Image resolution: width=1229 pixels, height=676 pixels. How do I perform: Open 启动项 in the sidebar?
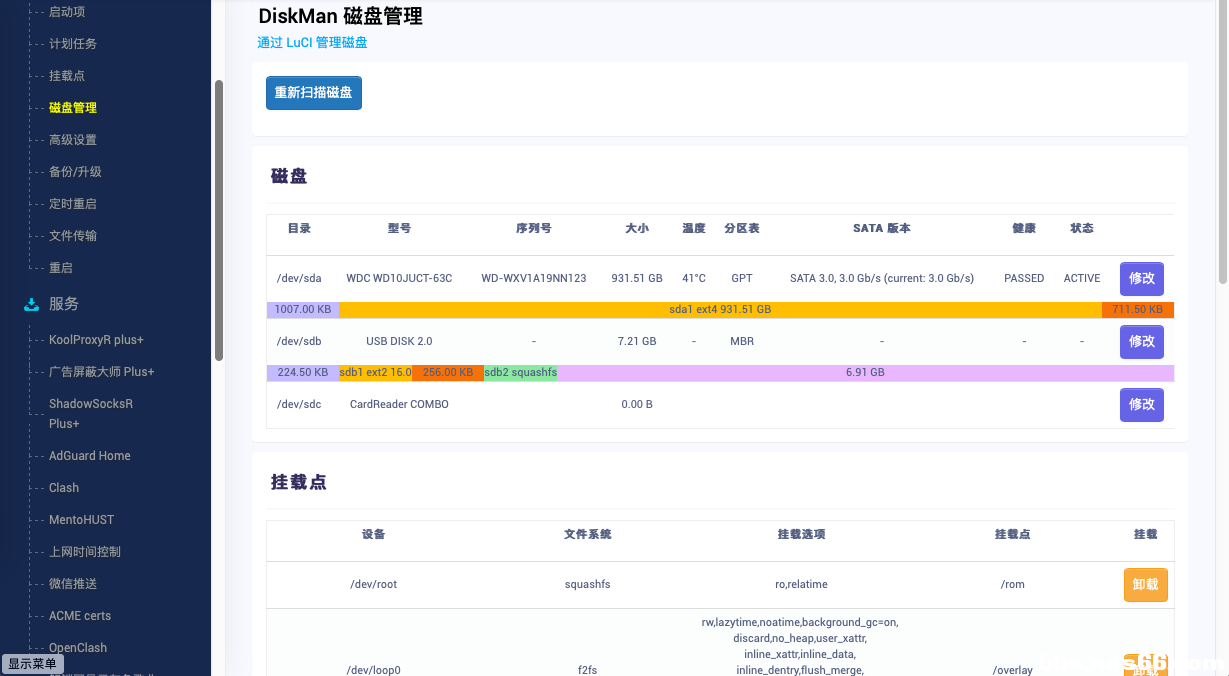[x=67, y=12]
